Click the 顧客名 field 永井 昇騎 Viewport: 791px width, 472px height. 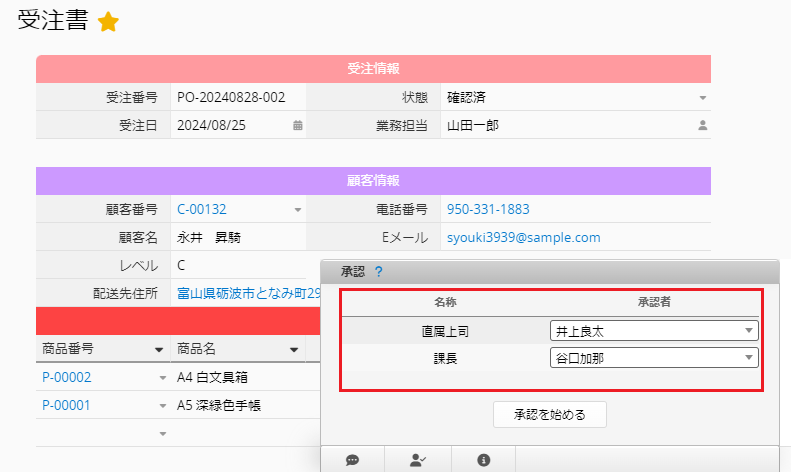209,238
